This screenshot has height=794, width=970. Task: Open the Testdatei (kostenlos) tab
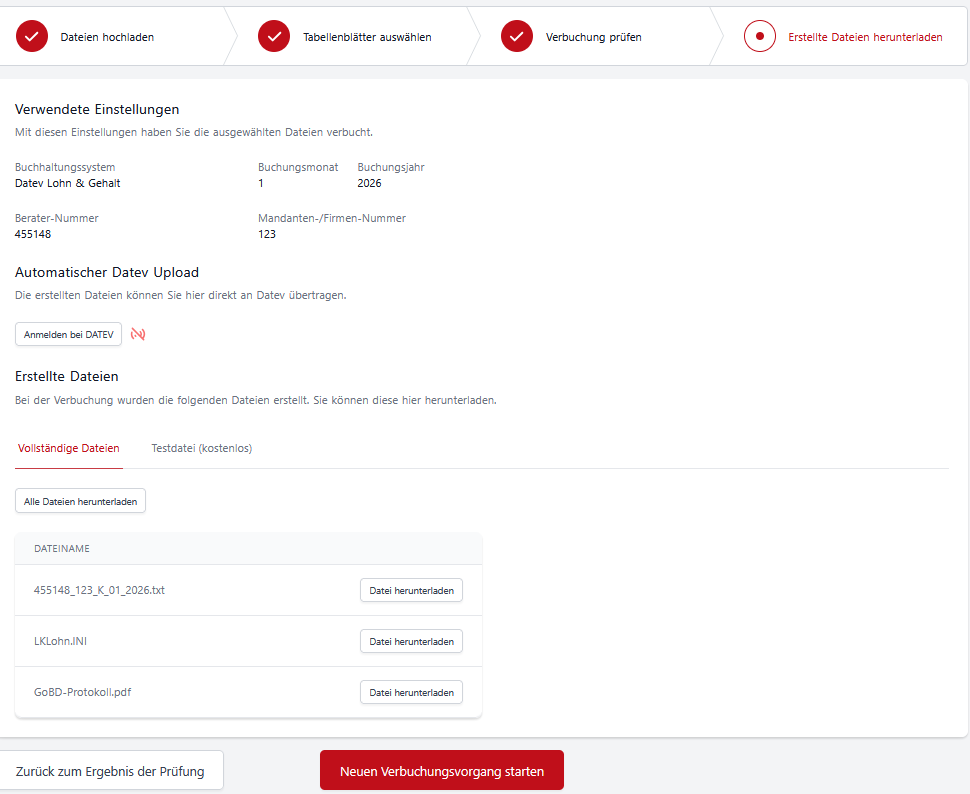[x=202, y=448]
